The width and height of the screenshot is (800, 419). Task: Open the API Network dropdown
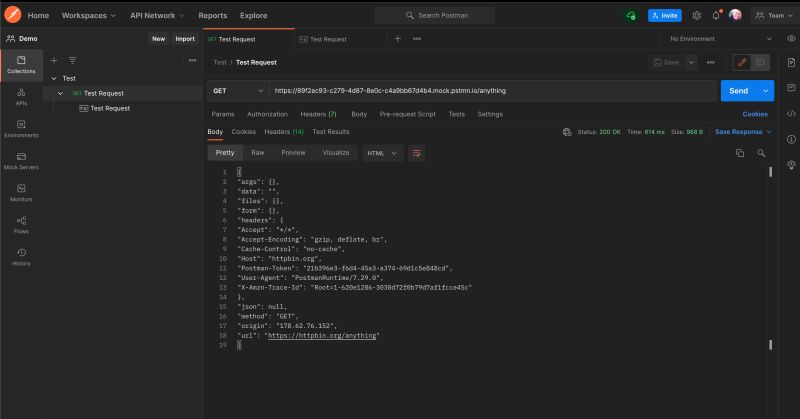157,15
